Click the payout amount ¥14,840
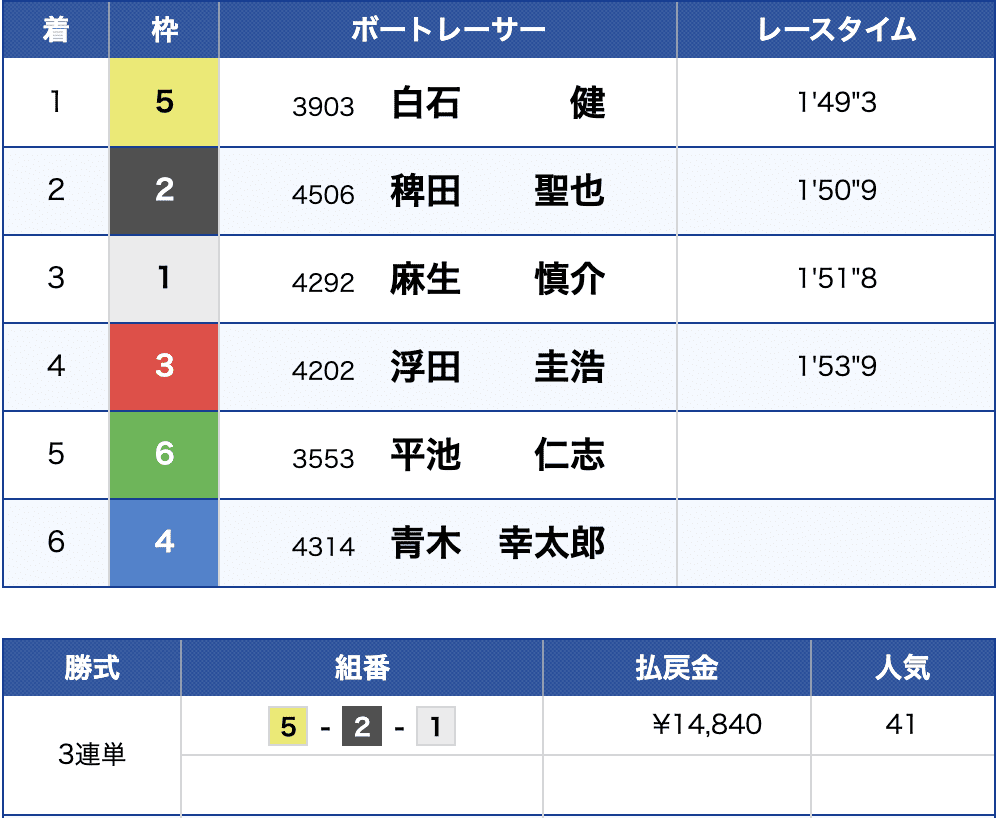Image resolution: width=1000 pixels, height=818 pixels. tap(707, 724)
